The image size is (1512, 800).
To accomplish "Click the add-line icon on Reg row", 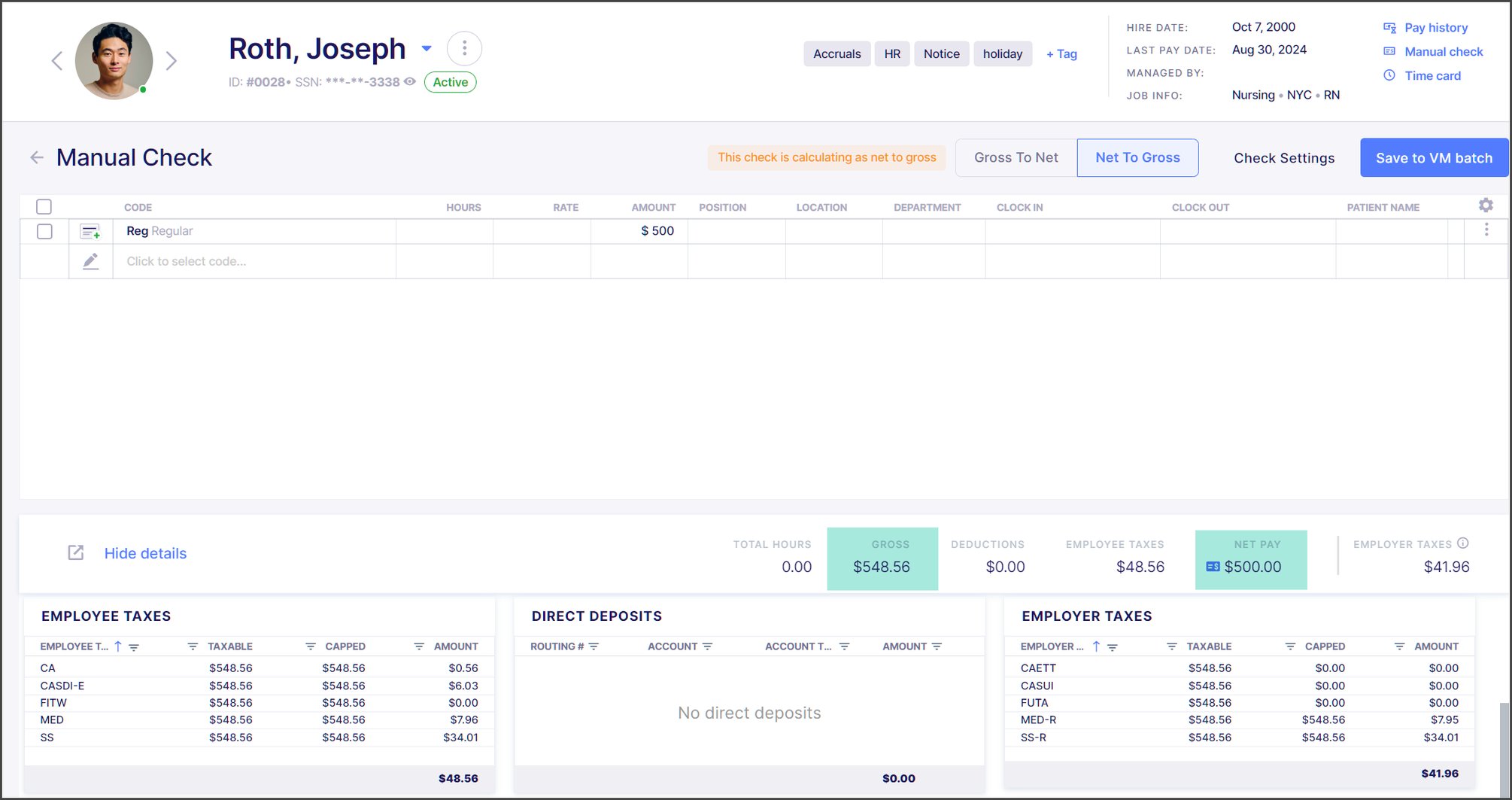I will (90, 232).
